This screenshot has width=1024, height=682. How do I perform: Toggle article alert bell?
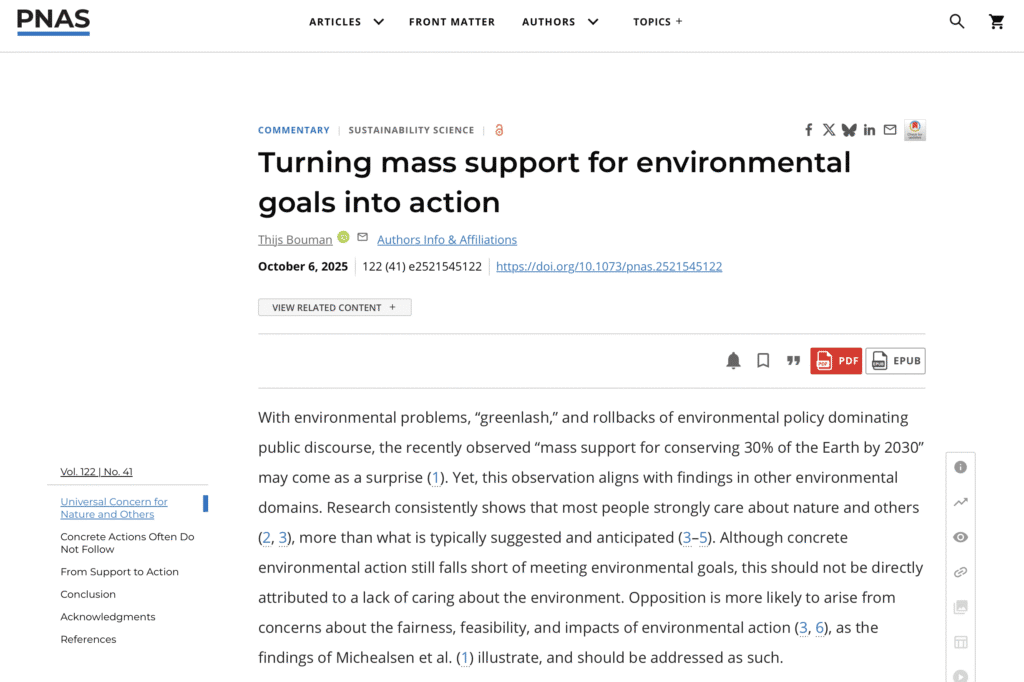733,361
